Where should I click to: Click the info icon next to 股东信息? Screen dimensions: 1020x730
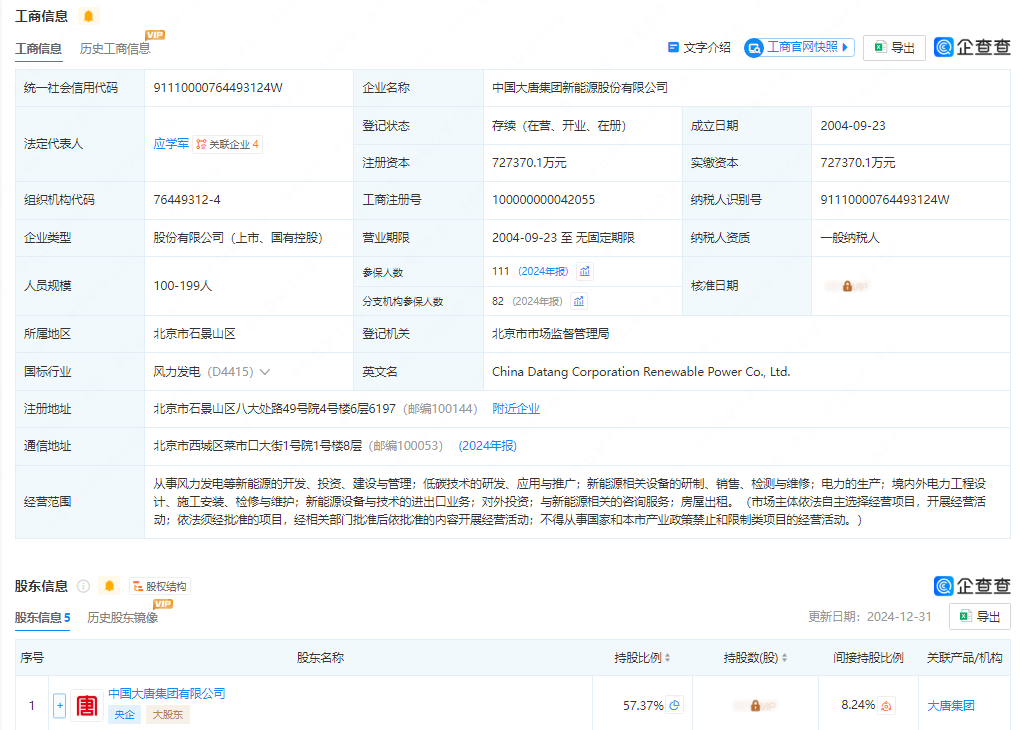84,586
